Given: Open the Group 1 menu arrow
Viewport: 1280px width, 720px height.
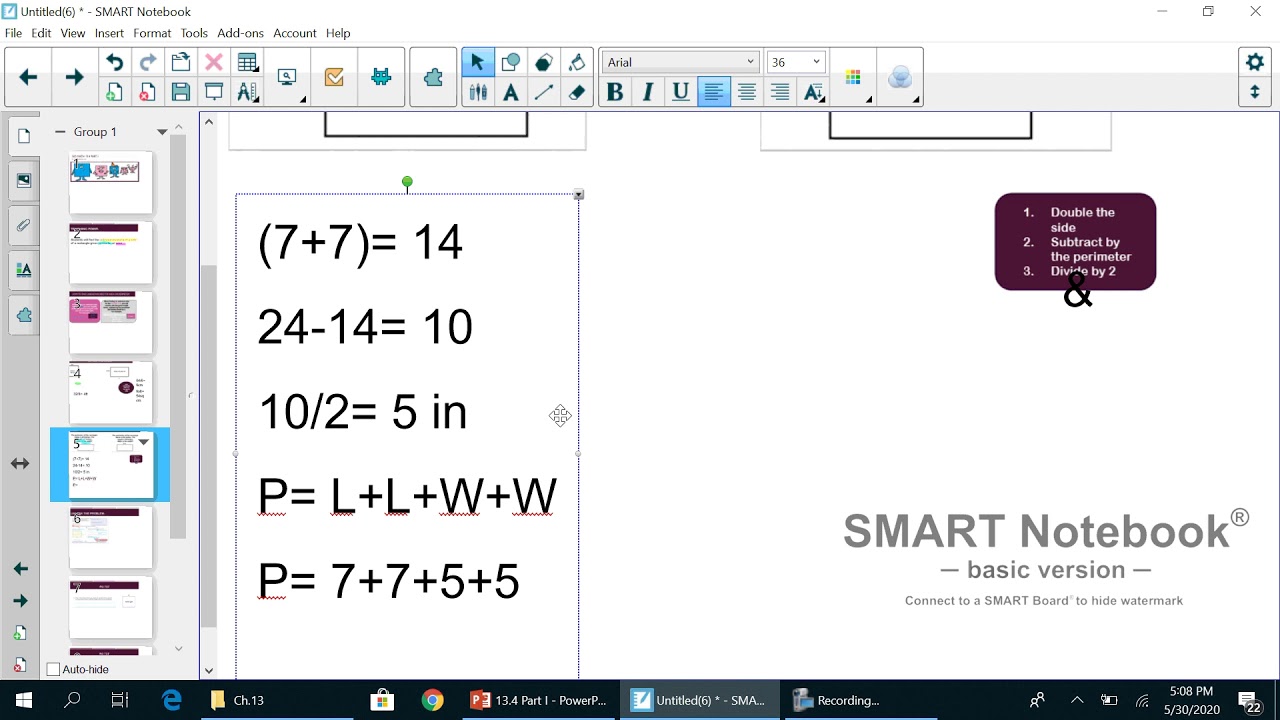Looking at the screenshot, I should [x=162, y=132].
